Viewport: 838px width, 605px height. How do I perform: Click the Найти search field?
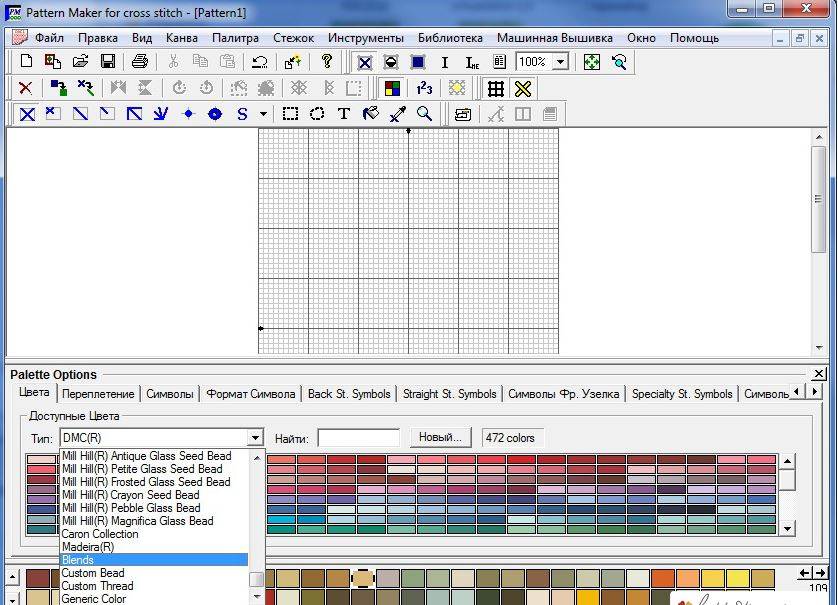pos(358,438)
